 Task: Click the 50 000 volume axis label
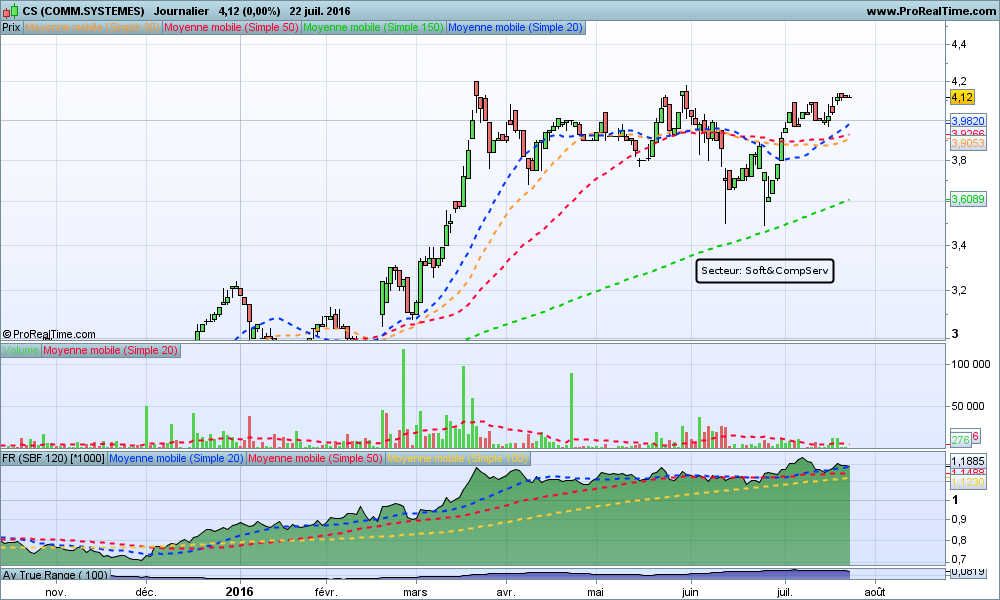967,406
